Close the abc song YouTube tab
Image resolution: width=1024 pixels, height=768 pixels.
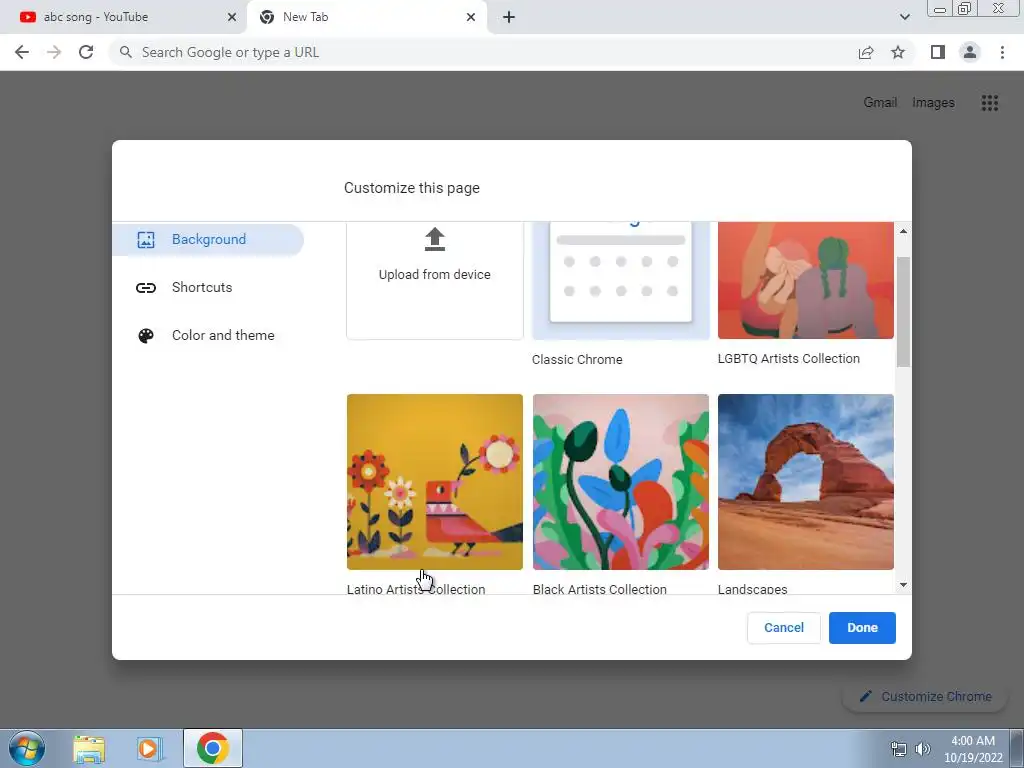[x=232, y=17]
